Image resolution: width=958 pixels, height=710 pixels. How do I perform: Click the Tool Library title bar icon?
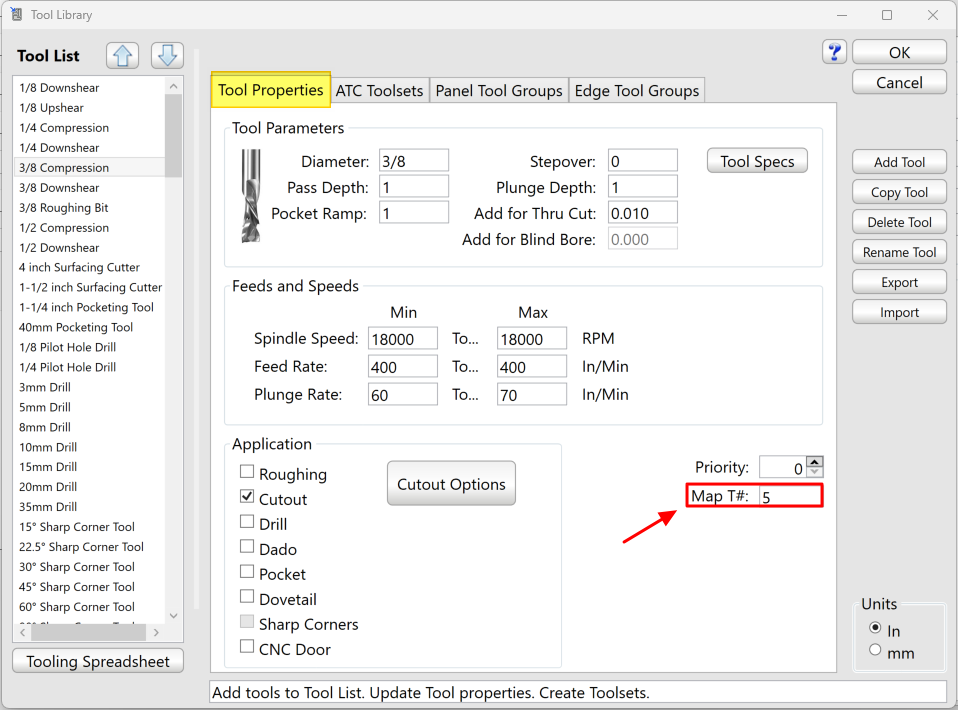pos(17,15)
